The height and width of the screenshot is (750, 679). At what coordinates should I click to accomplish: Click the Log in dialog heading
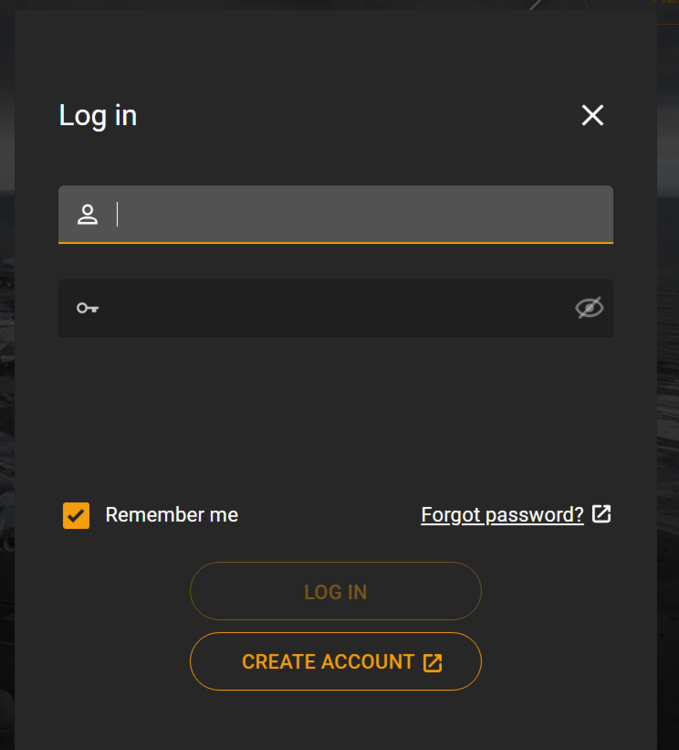(x=98, y=116)
